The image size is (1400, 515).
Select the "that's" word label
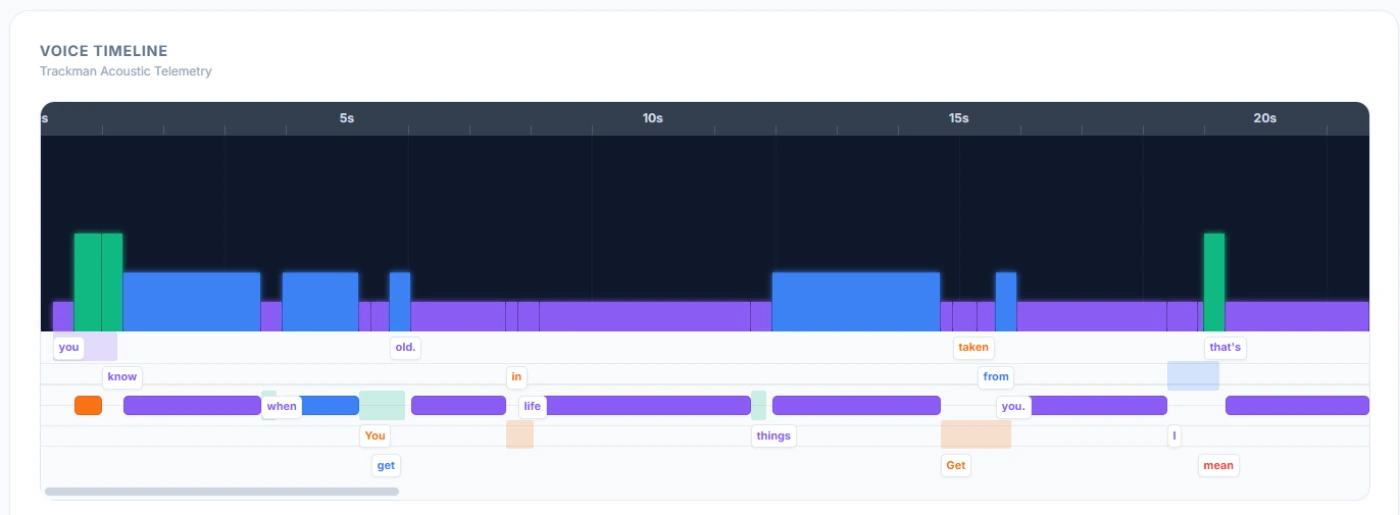point(1225,348)
